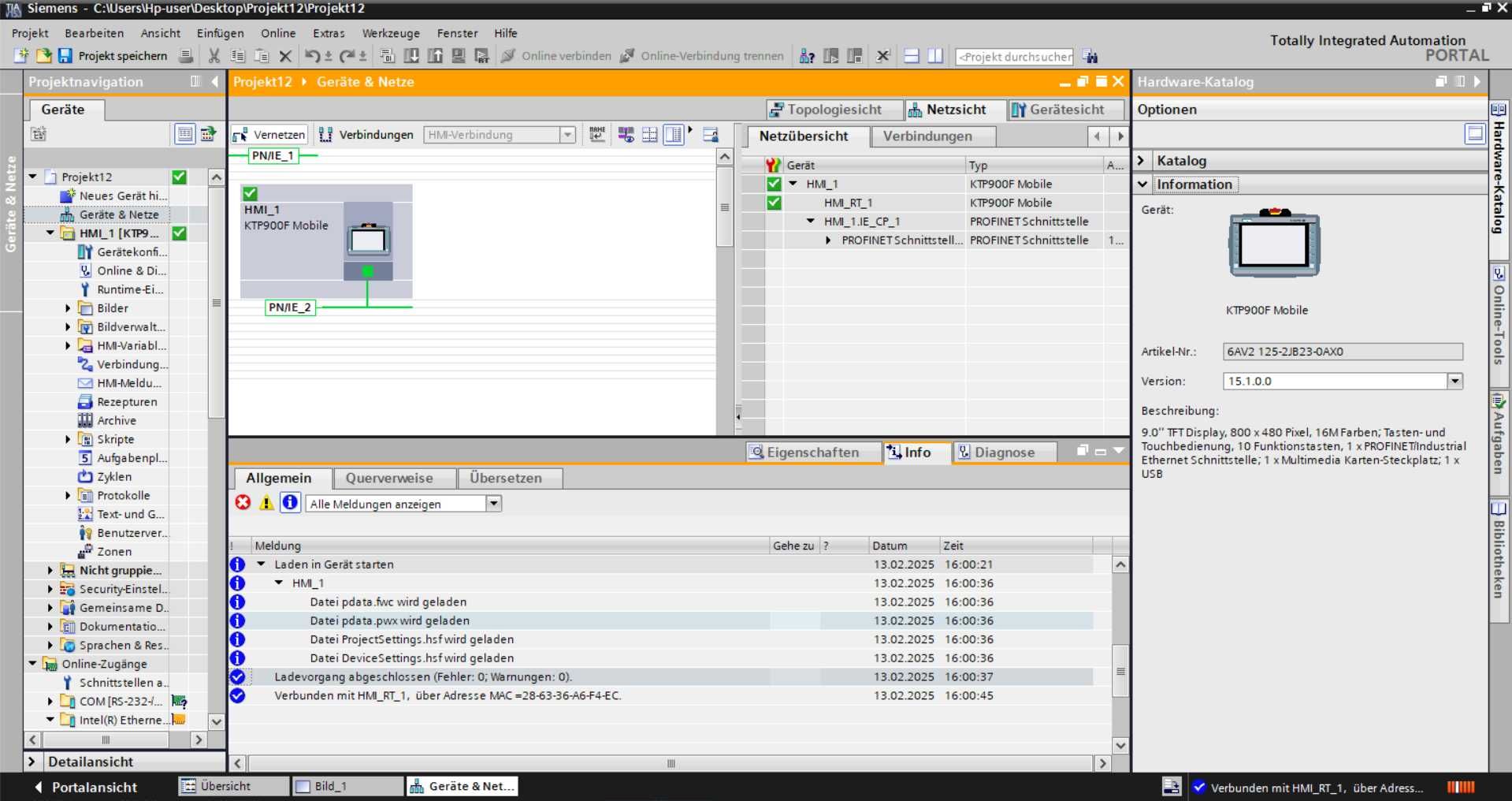Undo last action with arrow icon

tap(312, 56)
